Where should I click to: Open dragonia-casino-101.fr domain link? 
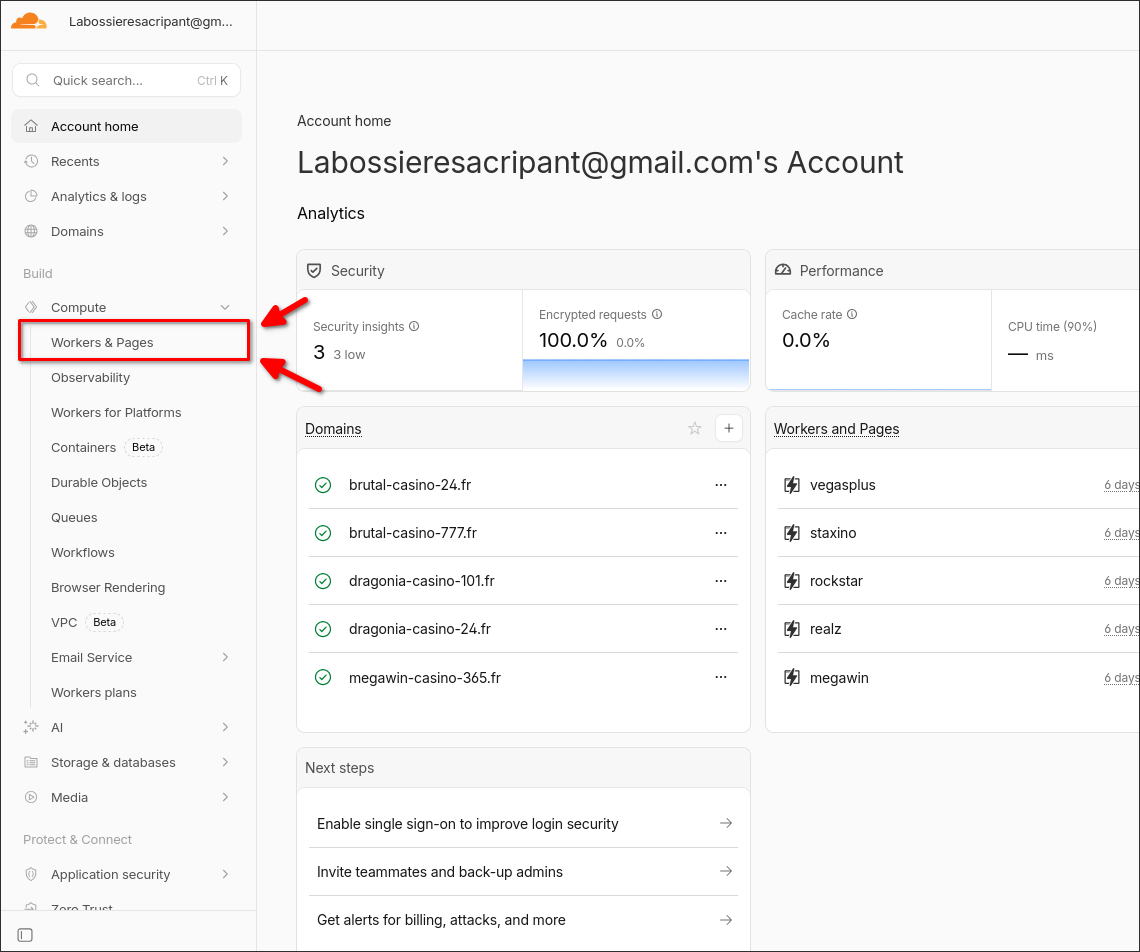click(421, 581)
